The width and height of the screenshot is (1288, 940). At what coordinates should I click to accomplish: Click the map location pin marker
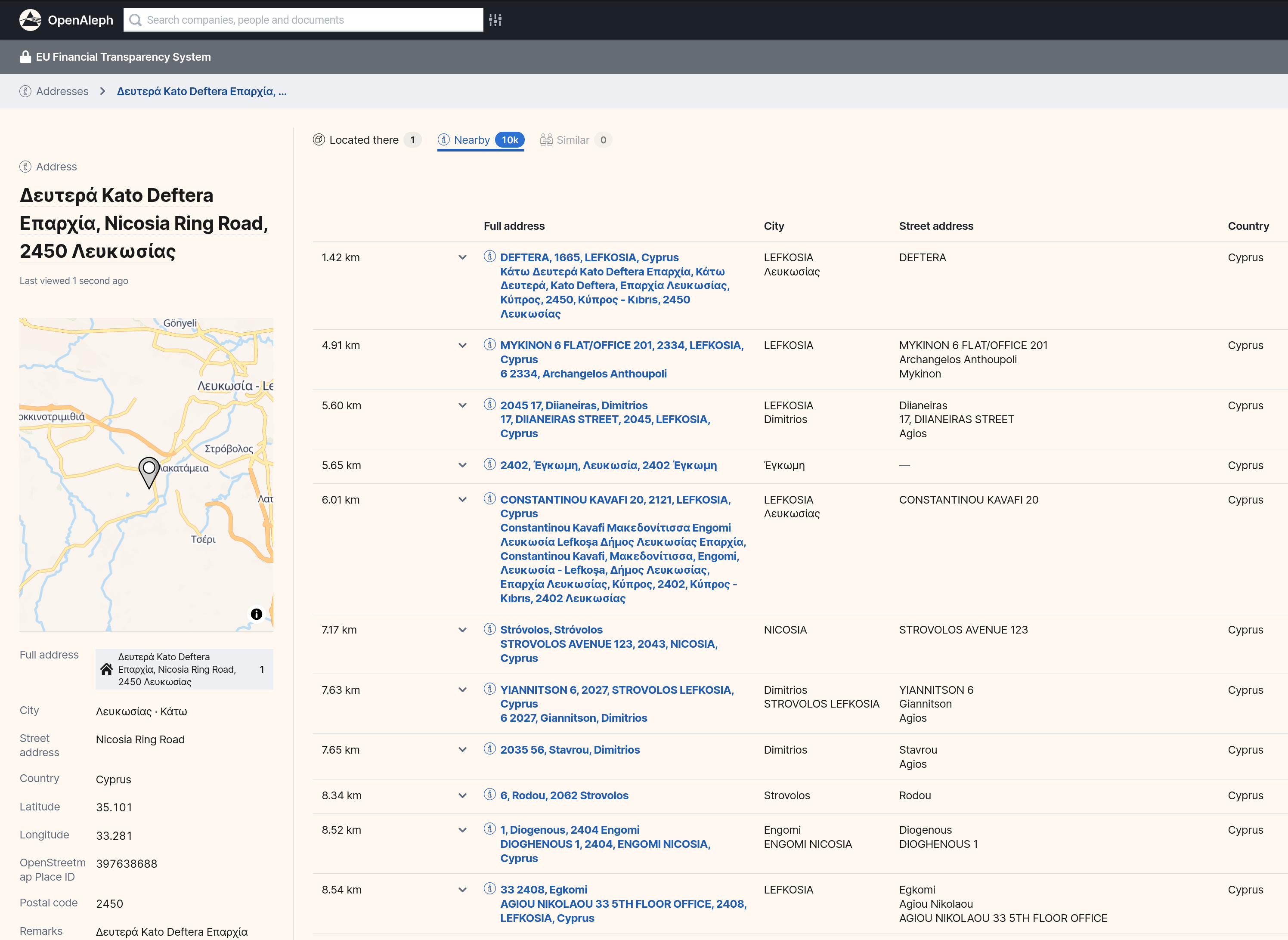(149, 471)
